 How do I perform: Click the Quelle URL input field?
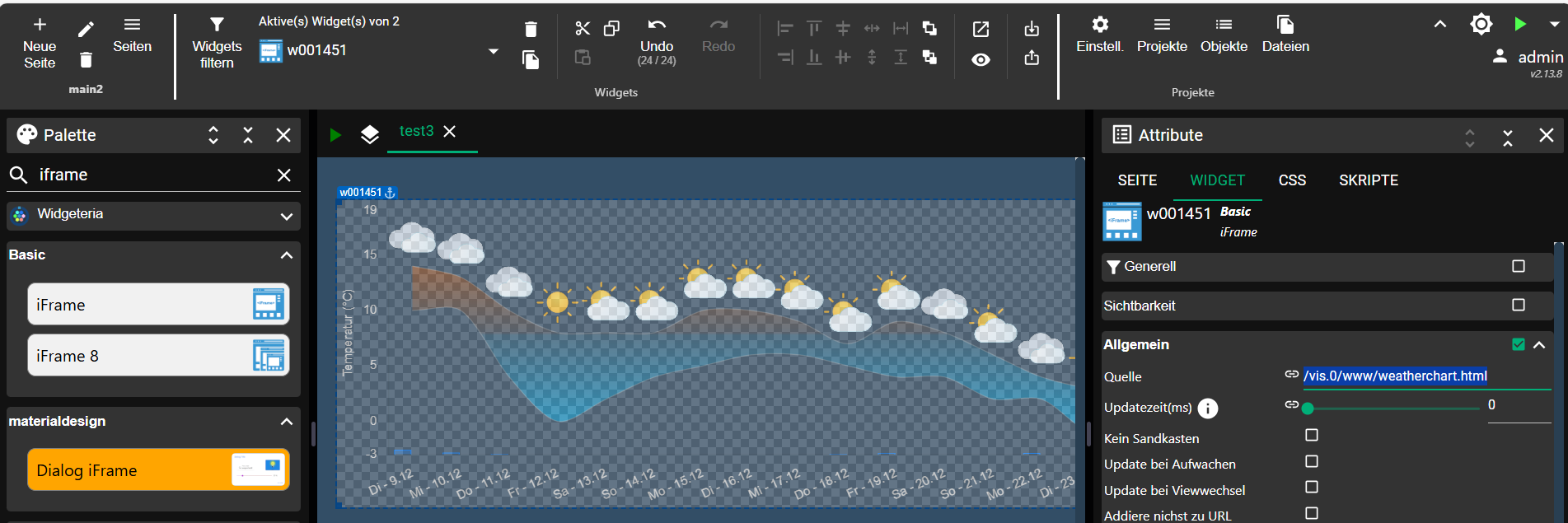(x=1425, y=376)
